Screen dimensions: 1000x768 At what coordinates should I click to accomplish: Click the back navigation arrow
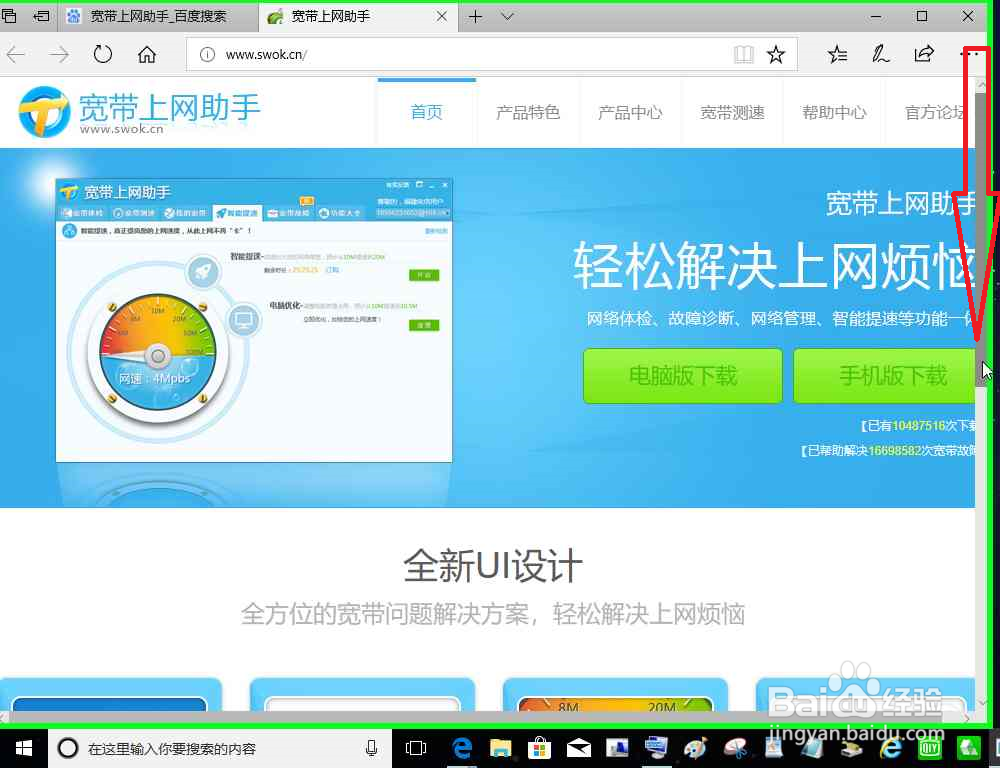pyautogui.click(x=17, y=55)
